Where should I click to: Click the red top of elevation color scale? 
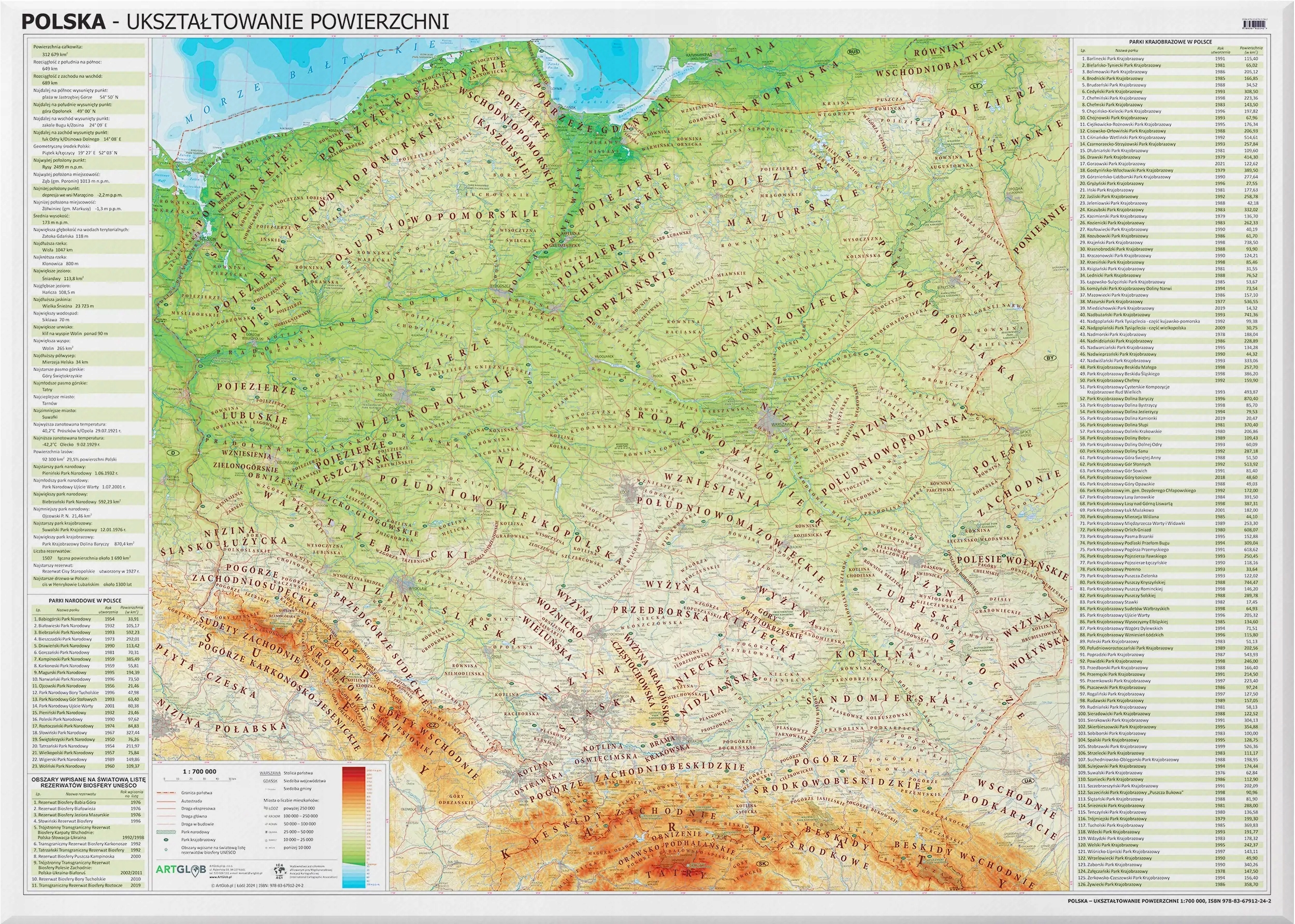tap(354, 770)
